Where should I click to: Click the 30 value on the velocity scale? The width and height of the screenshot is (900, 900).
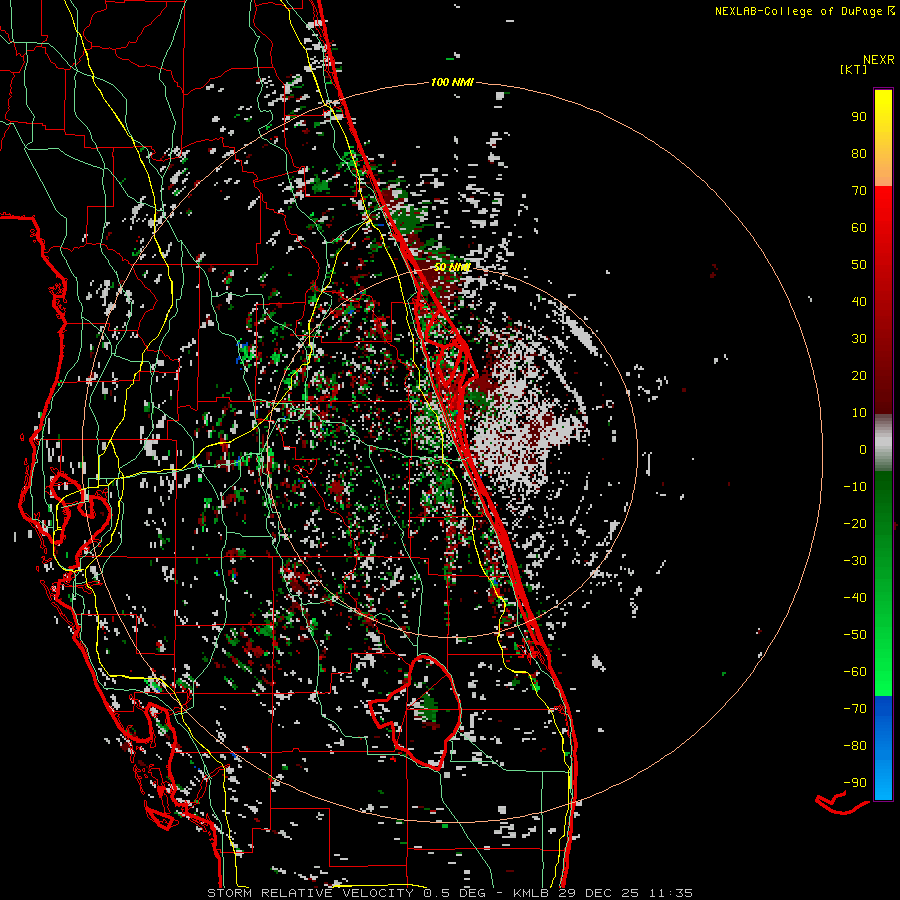[859, 339]
